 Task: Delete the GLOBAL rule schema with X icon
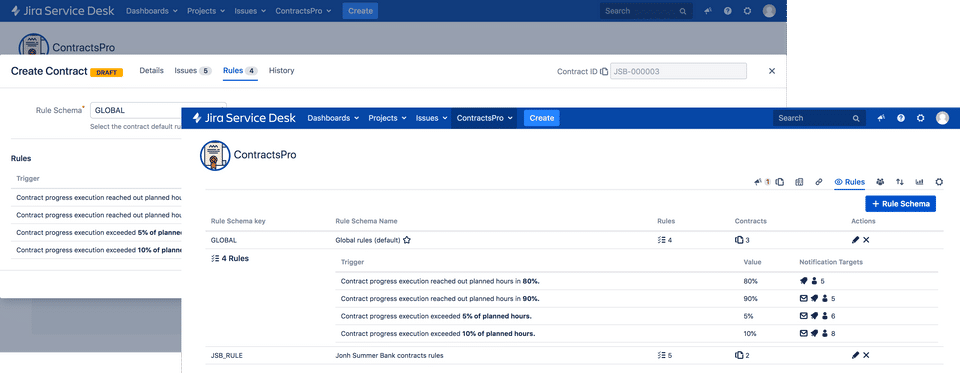[866, 240]
